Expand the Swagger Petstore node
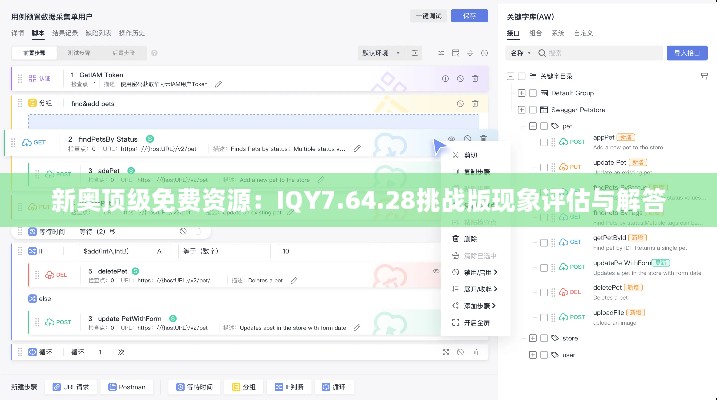The width and height of the screenshot is (717, 400). (x=521, y=110)
